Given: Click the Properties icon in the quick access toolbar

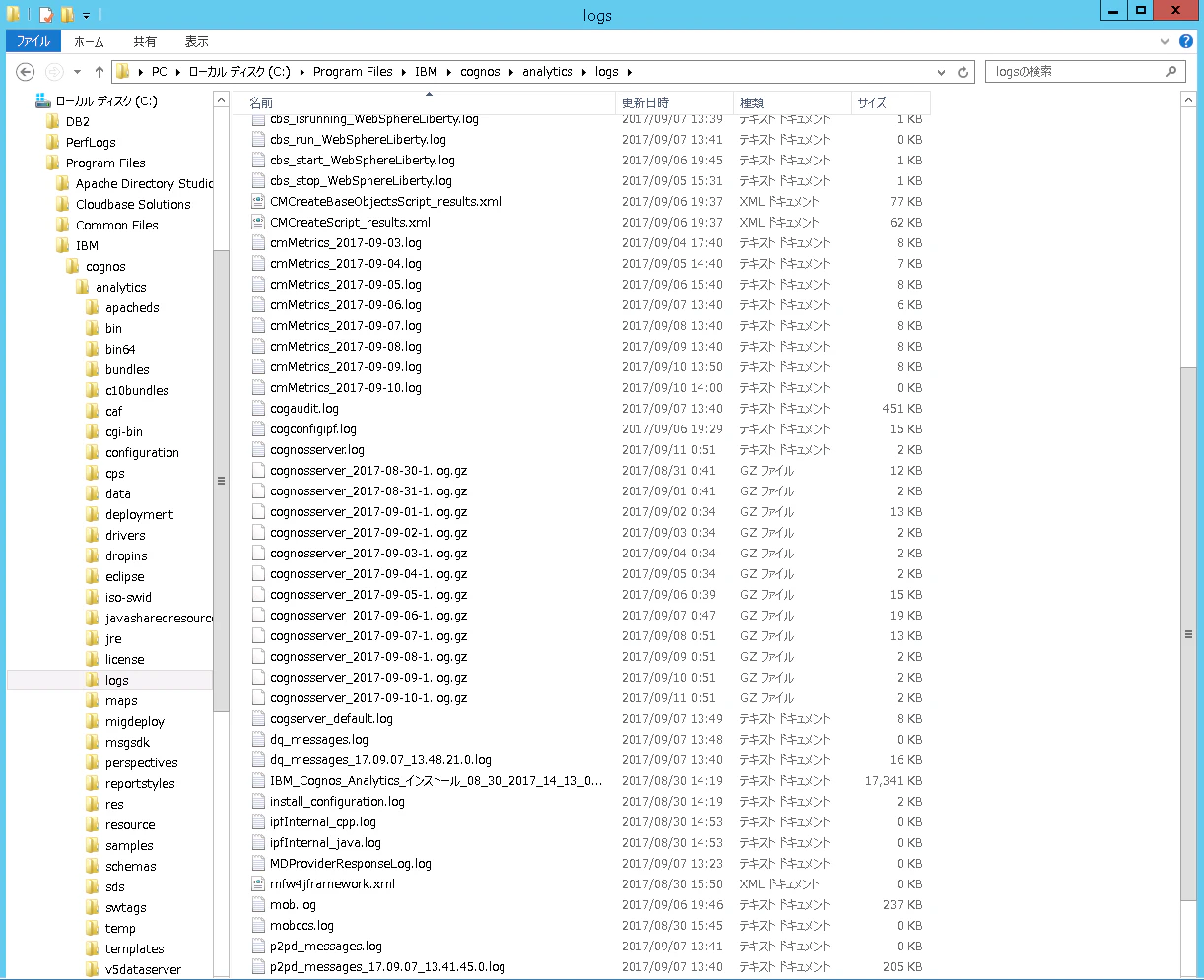Looking at the screenshot, I should pos(44,15).
